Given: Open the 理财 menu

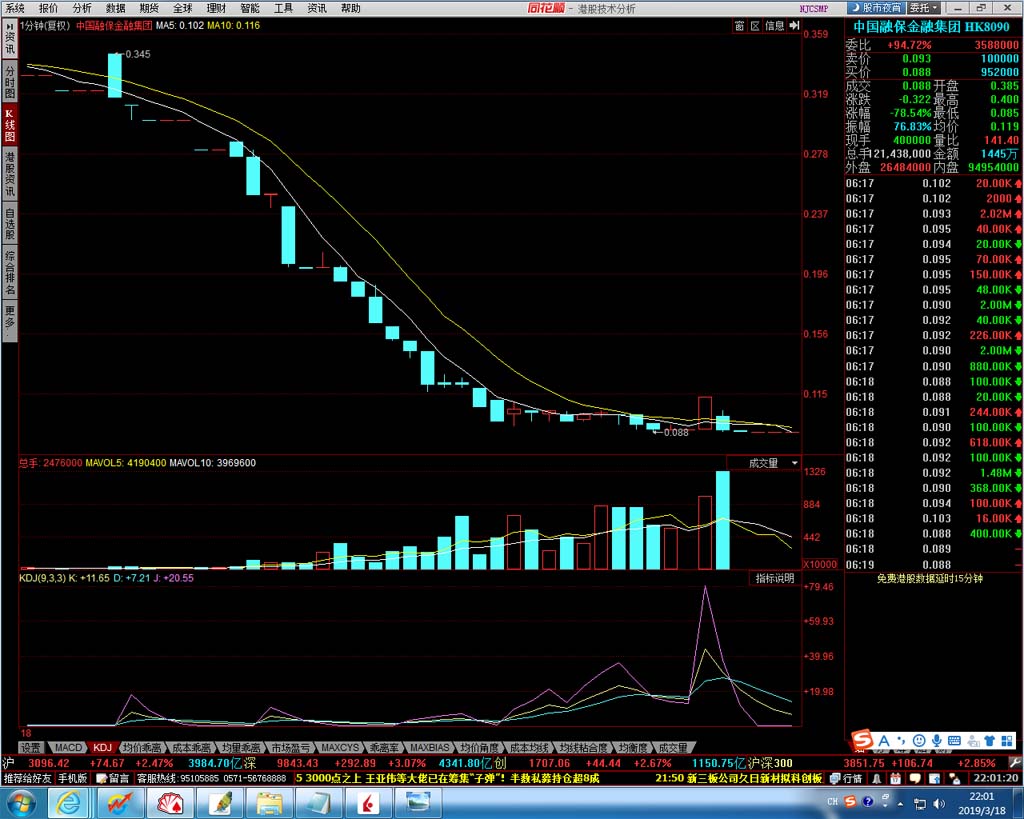Looking at the screenshot, I should pos(216,8).
